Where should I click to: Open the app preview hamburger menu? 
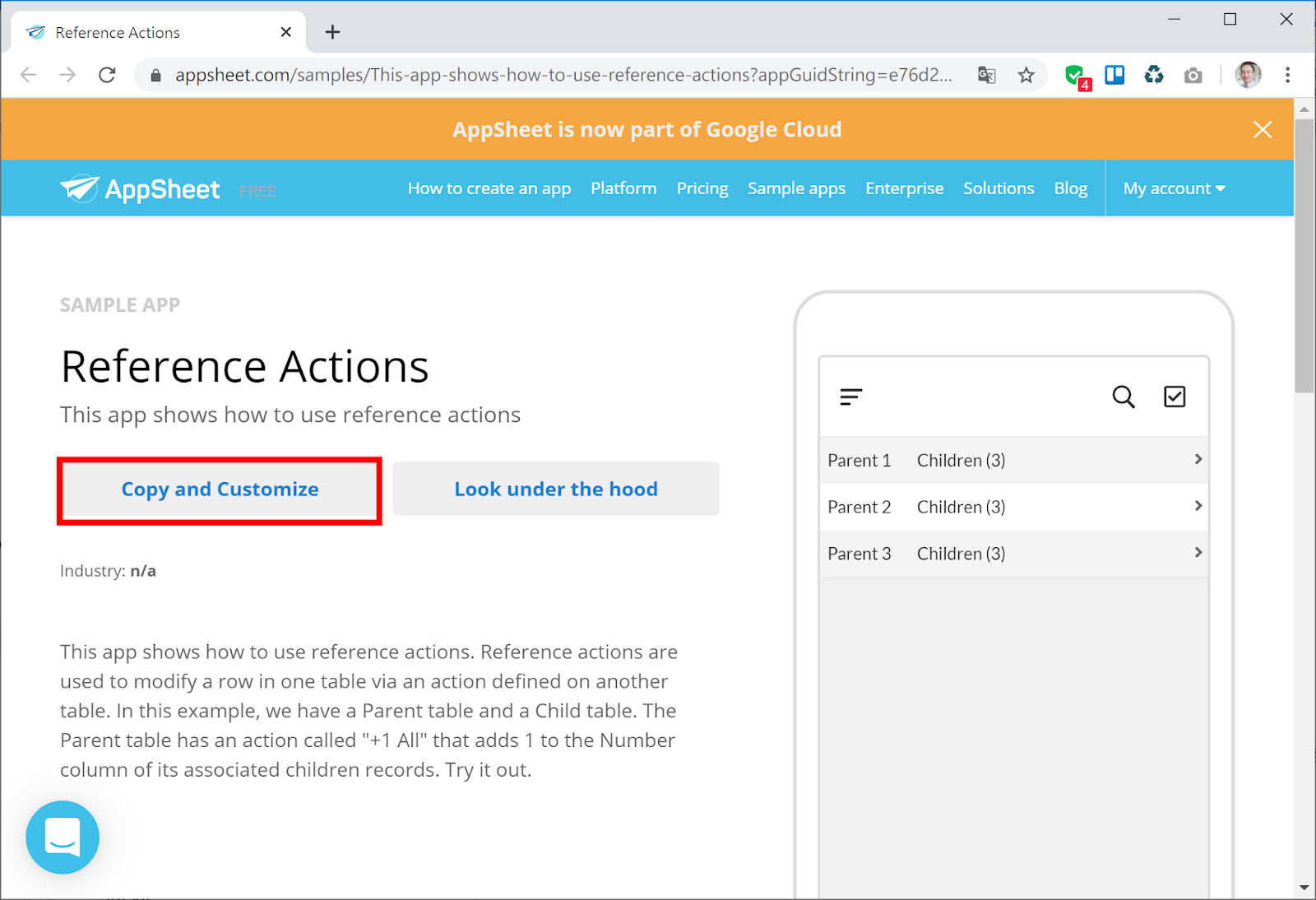click(x=851, y=397)
